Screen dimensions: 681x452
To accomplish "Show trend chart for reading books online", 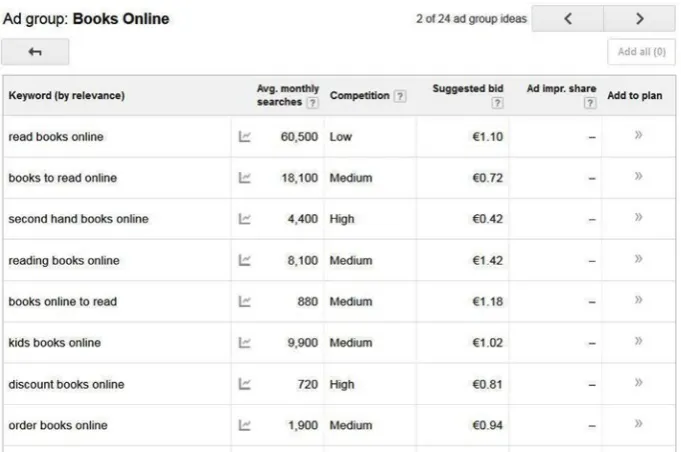I will pos(245,261).
